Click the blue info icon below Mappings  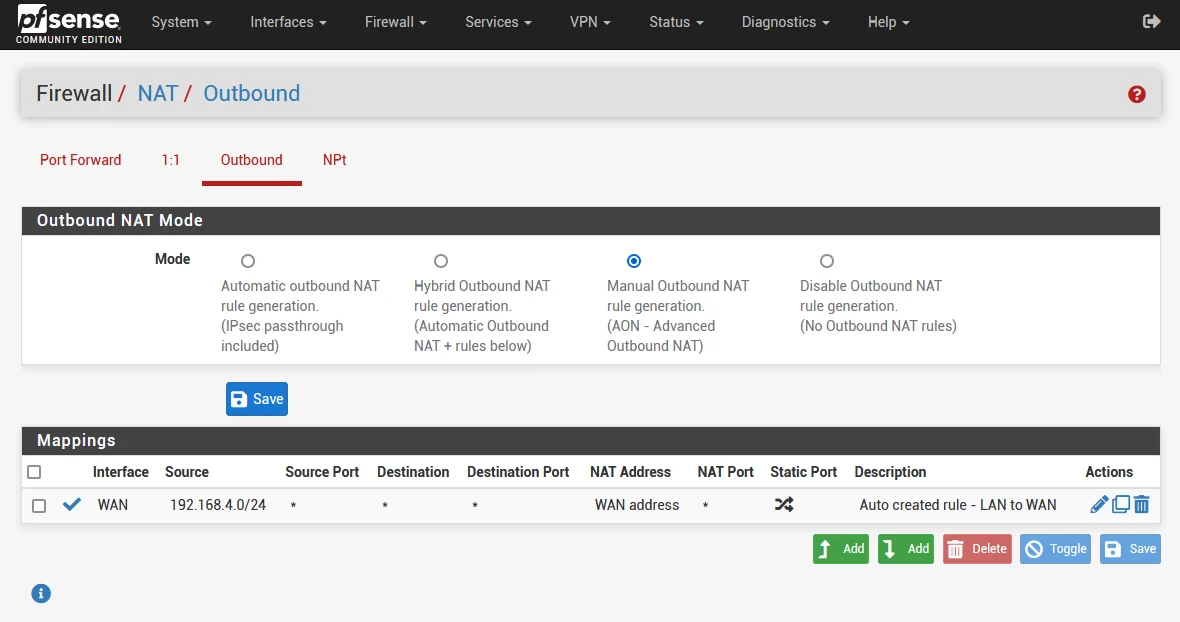tap(41, 593)
